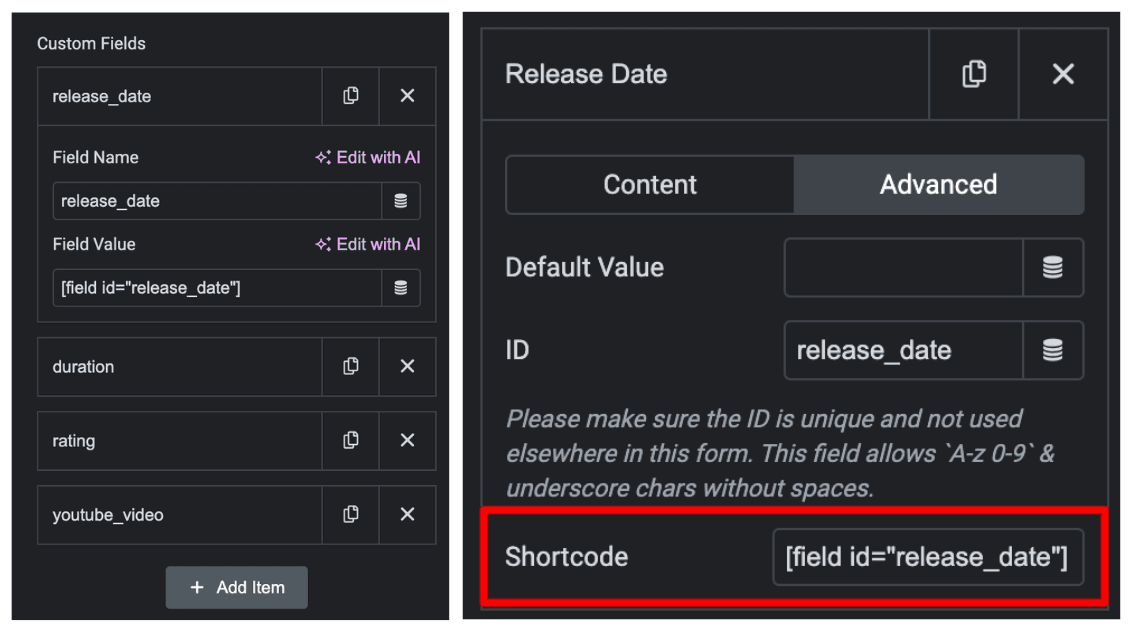Open dynamic tags for Field Name
This screenshot has height=630, width=1130.
click(x=400, y=200)
